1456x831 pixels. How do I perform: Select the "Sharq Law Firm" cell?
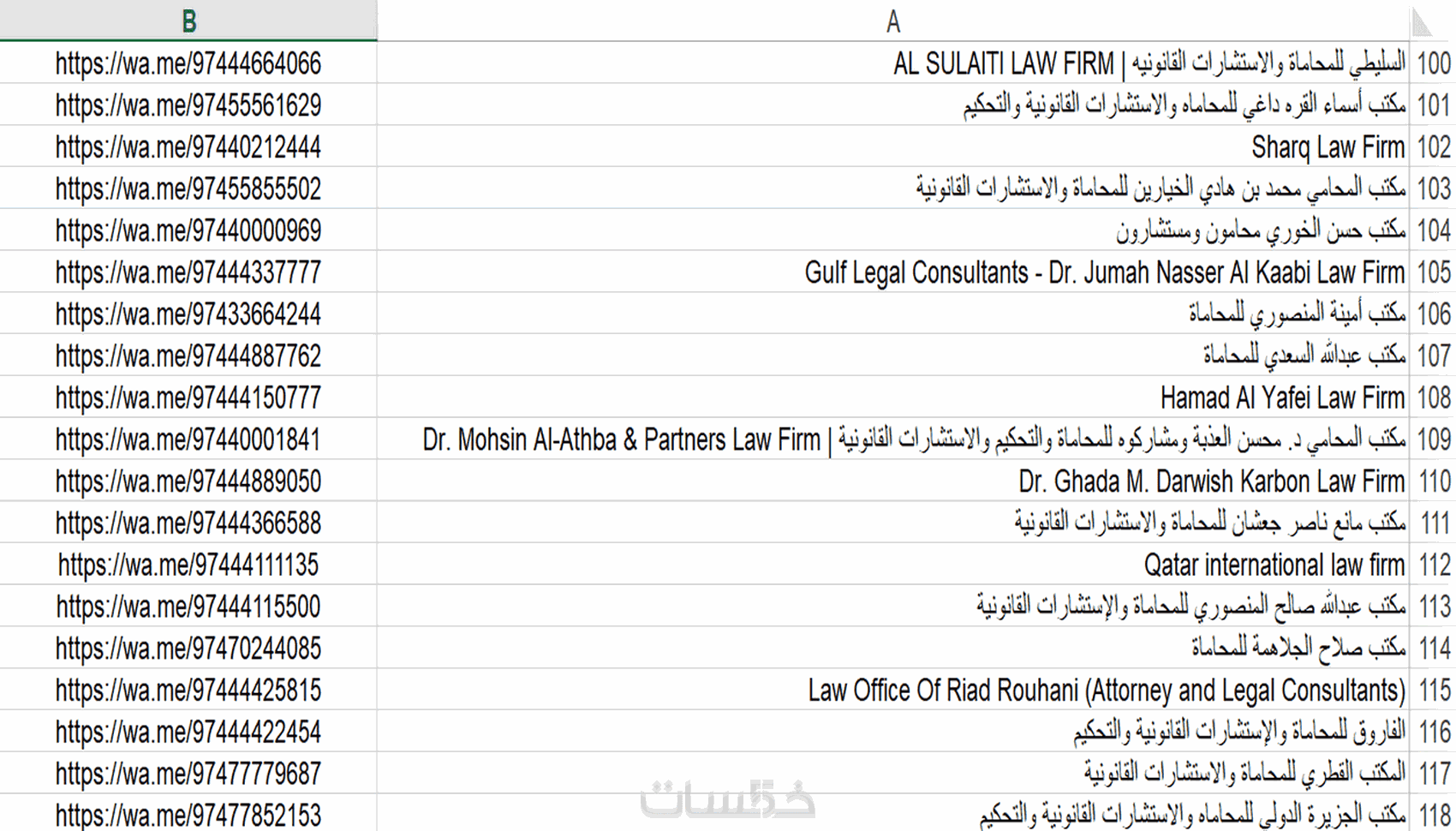893,147
